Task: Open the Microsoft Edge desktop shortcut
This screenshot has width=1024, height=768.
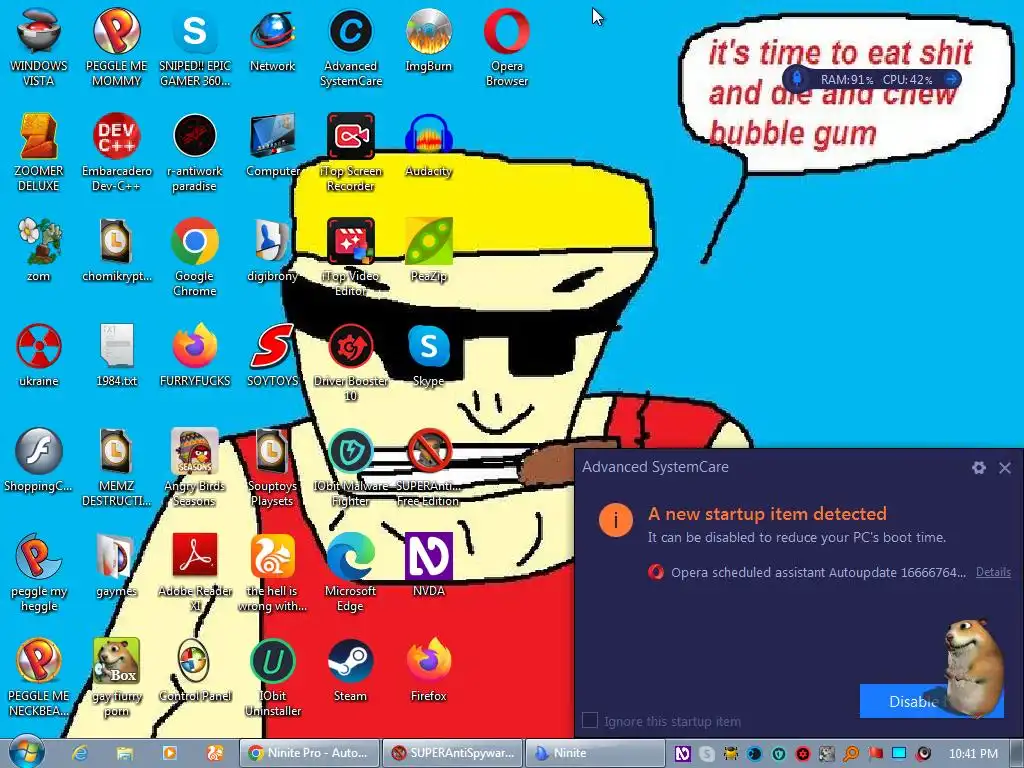Action: 351,573
